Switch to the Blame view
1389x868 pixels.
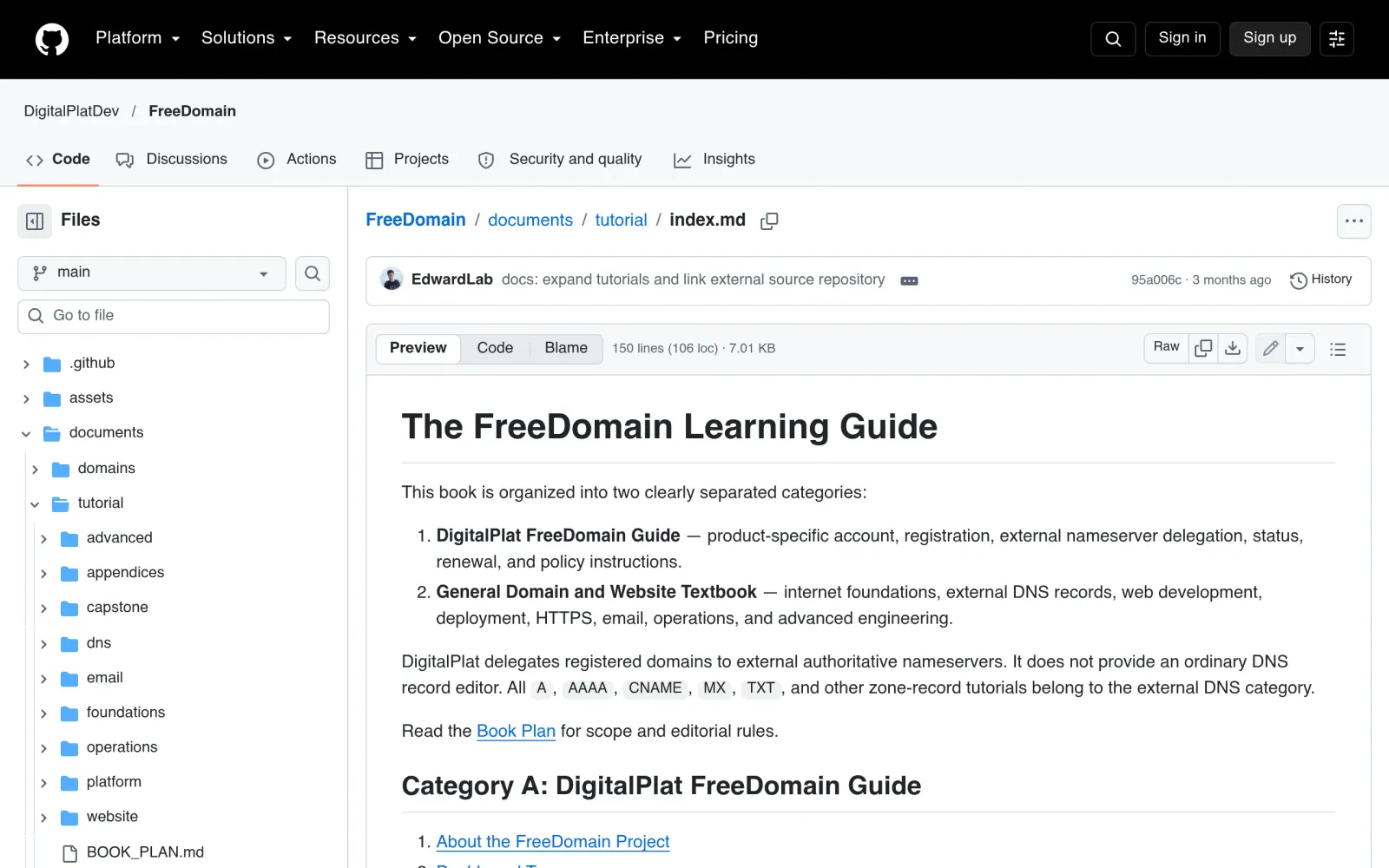coord(566,348)
